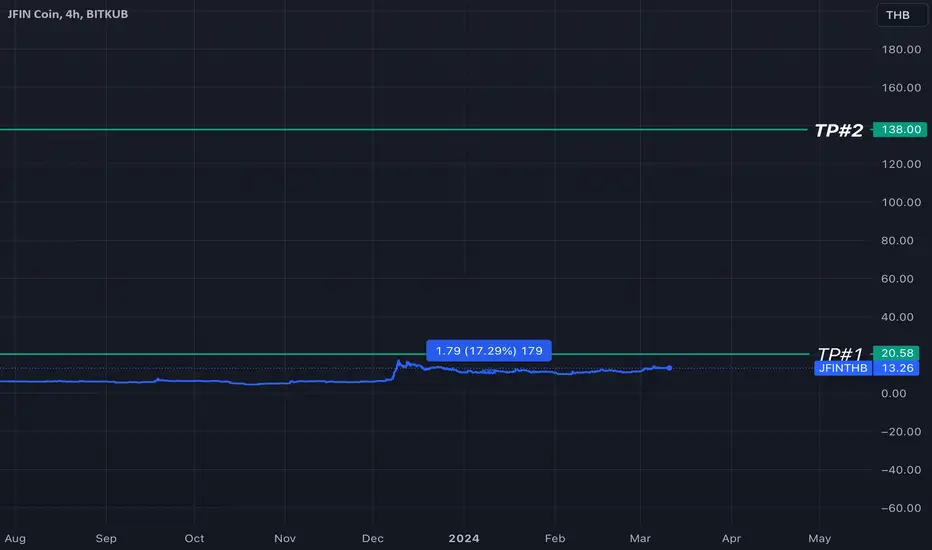Click the 20.58 green price tag
This screenshot has height=550, width=932.
click(x=896, y=353)
